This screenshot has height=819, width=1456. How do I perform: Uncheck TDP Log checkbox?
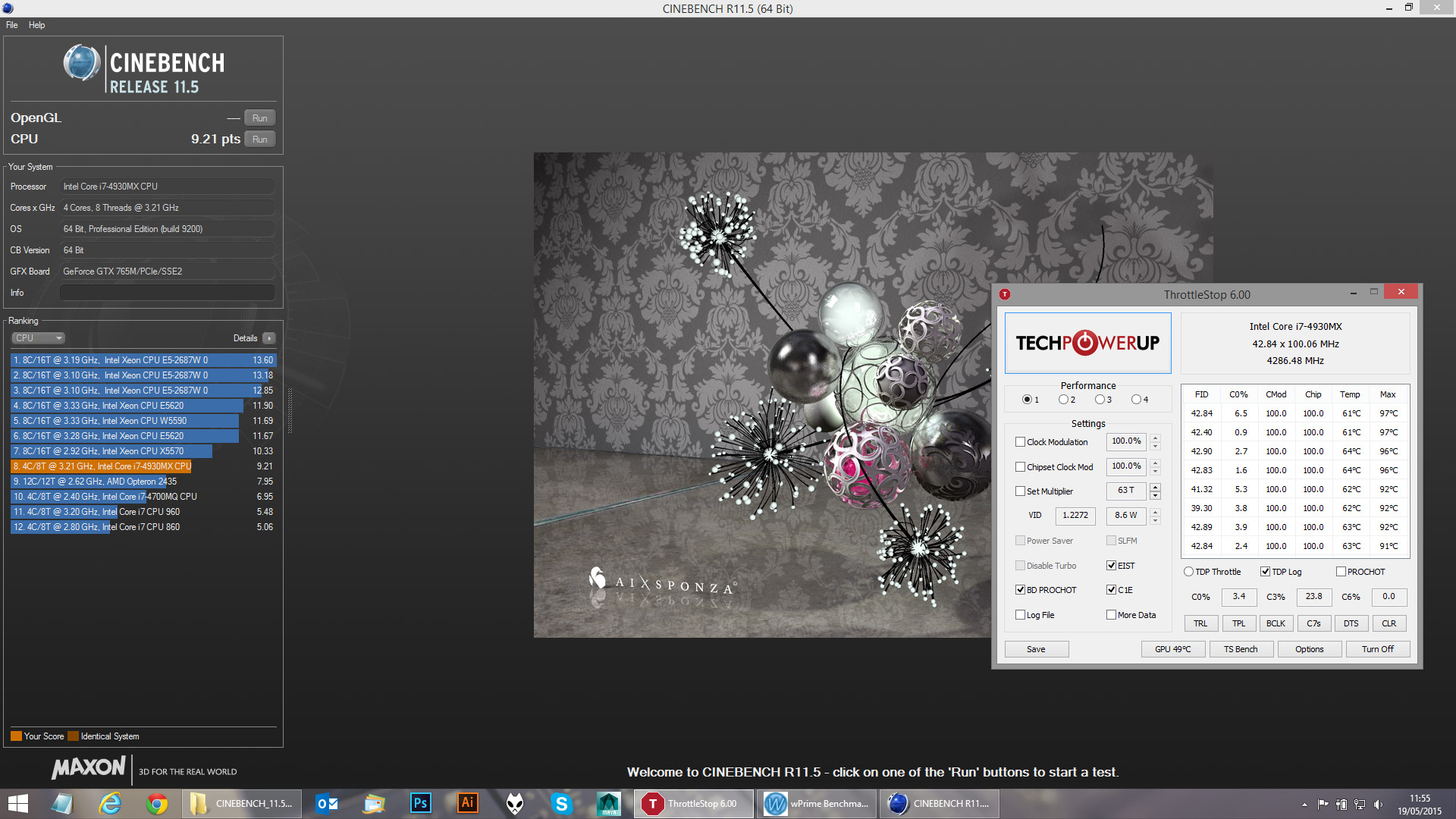[x=1265, y=572]
